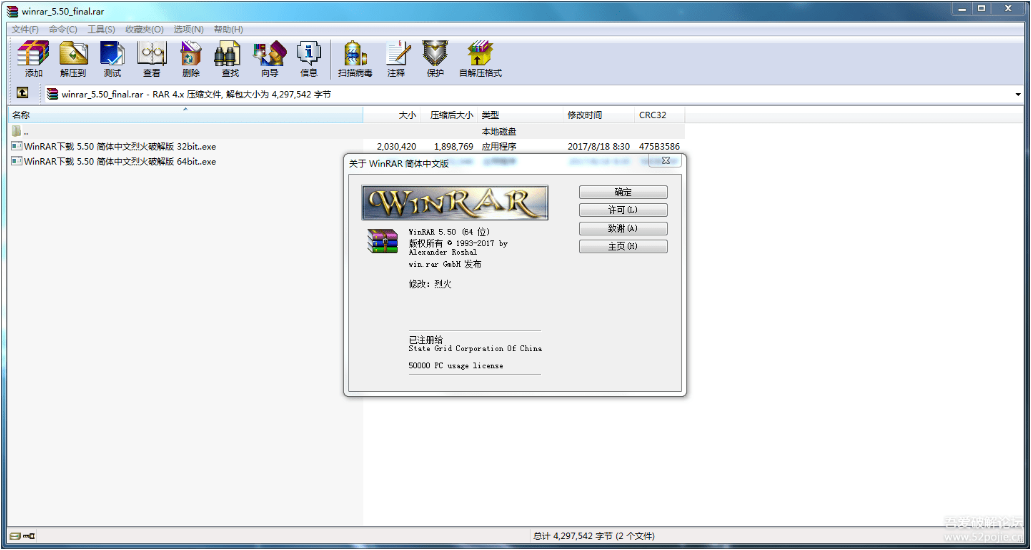
Task: Click the Add (添加) toolbar icon
Action: pos(34,59)
